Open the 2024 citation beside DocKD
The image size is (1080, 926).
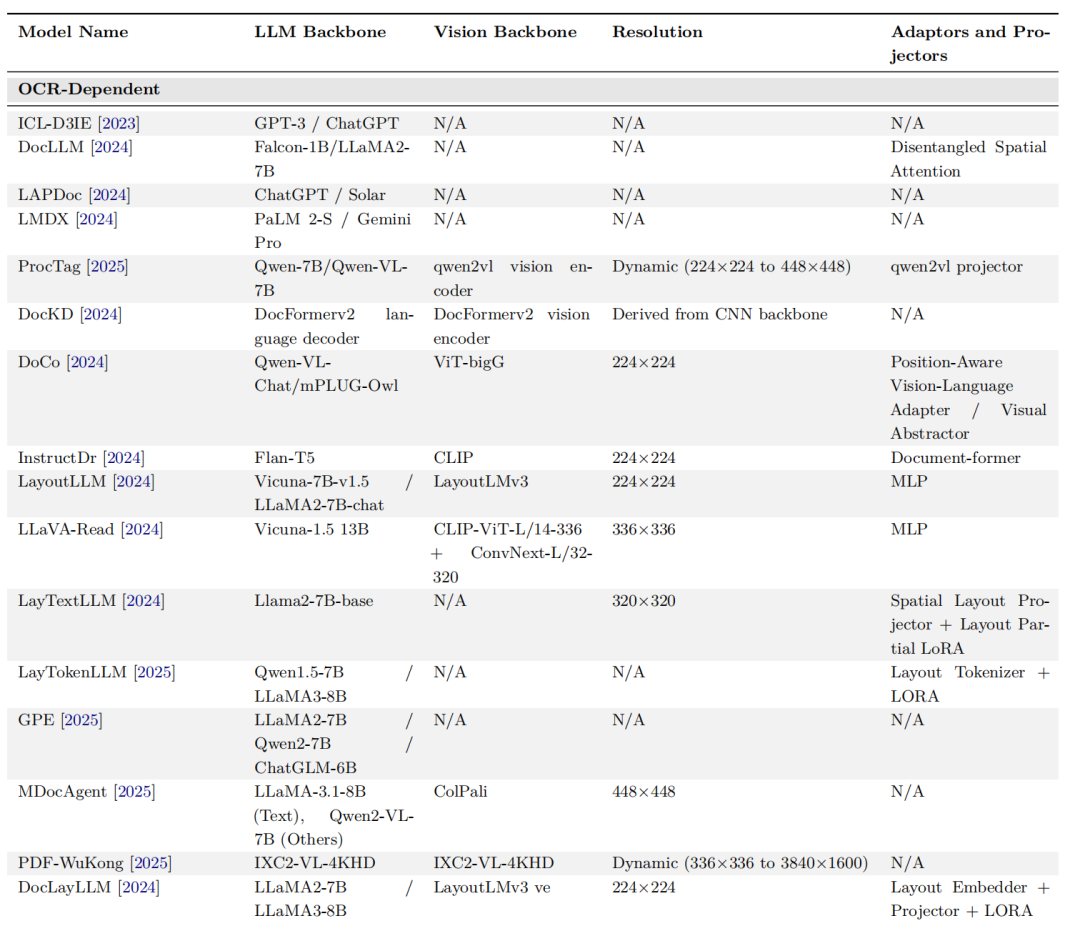pos(101,314)
